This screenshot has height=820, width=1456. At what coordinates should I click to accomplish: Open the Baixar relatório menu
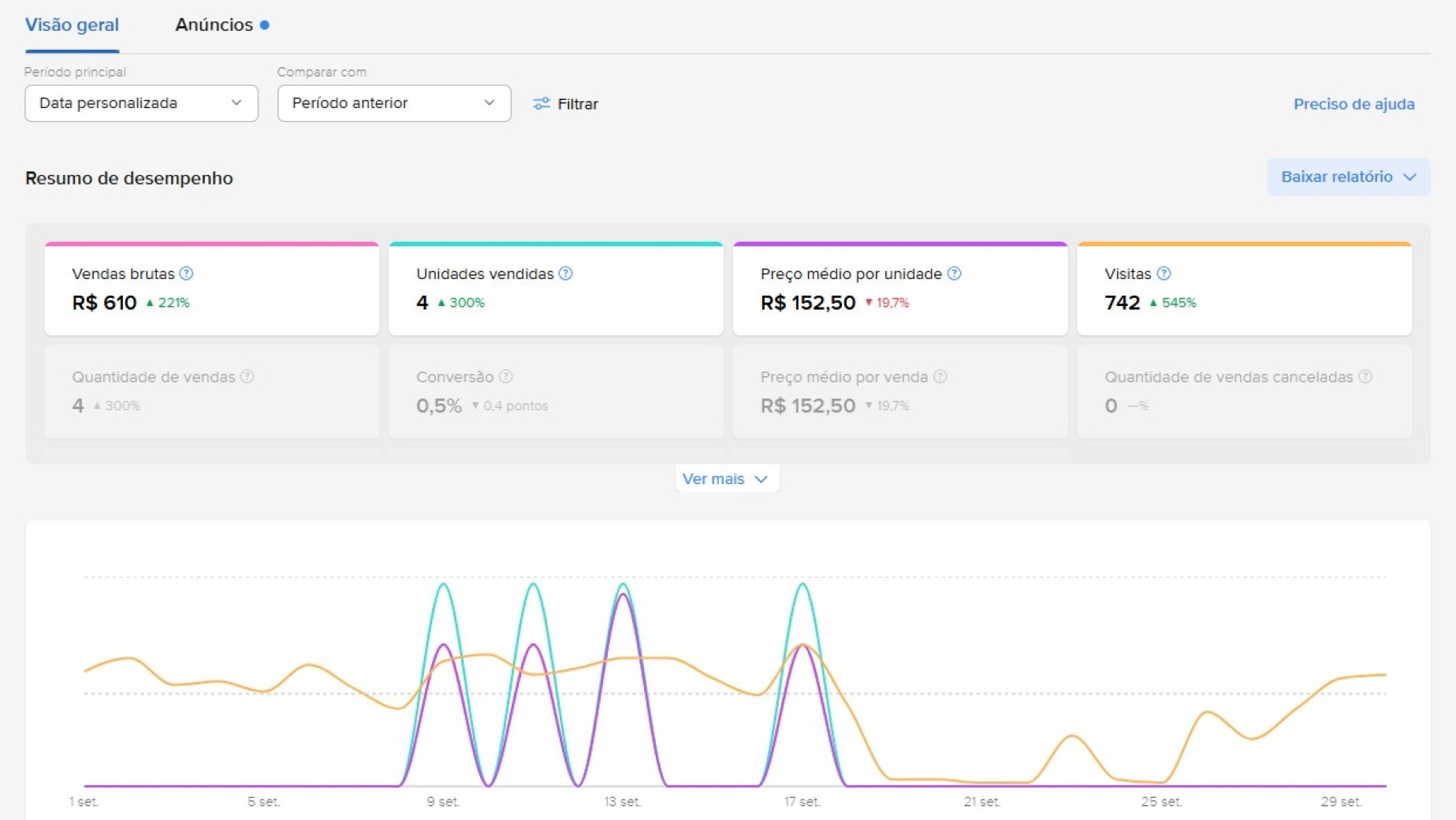tap(1348, 177)
